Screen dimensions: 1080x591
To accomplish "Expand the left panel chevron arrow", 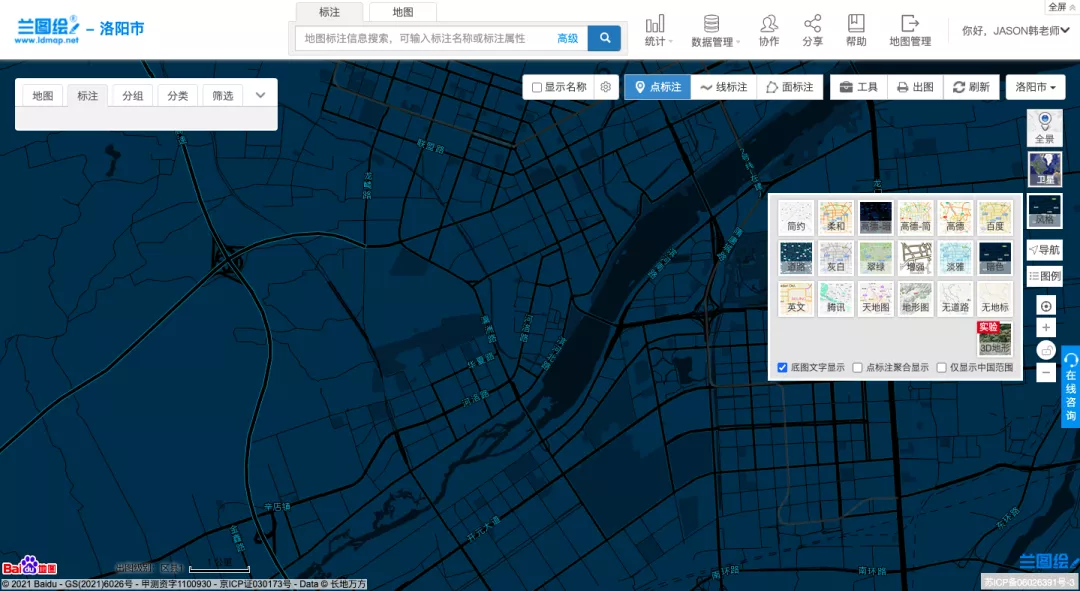I will pos(260,95).
